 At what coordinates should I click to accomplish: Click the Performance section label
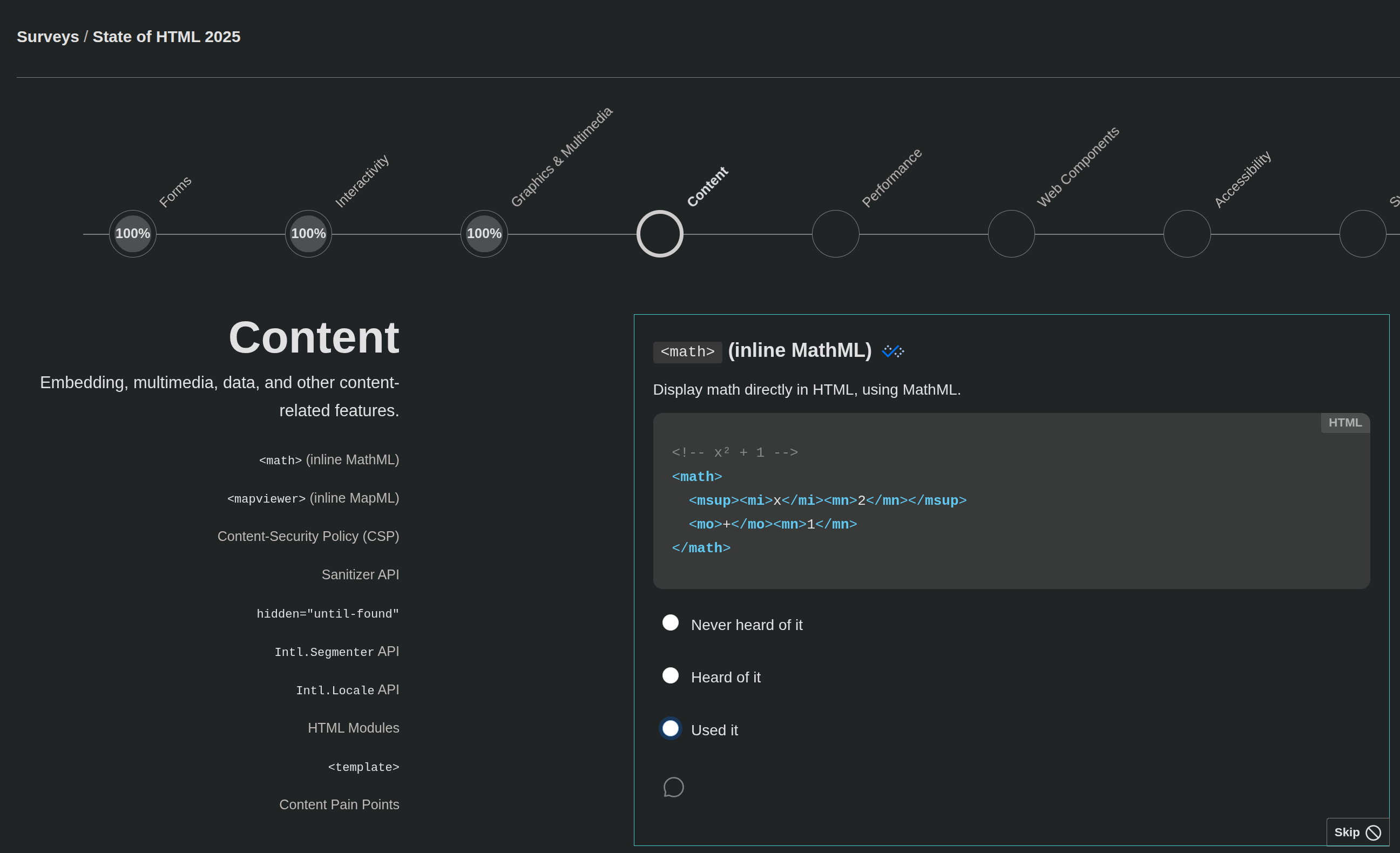[x=891, y=177]
